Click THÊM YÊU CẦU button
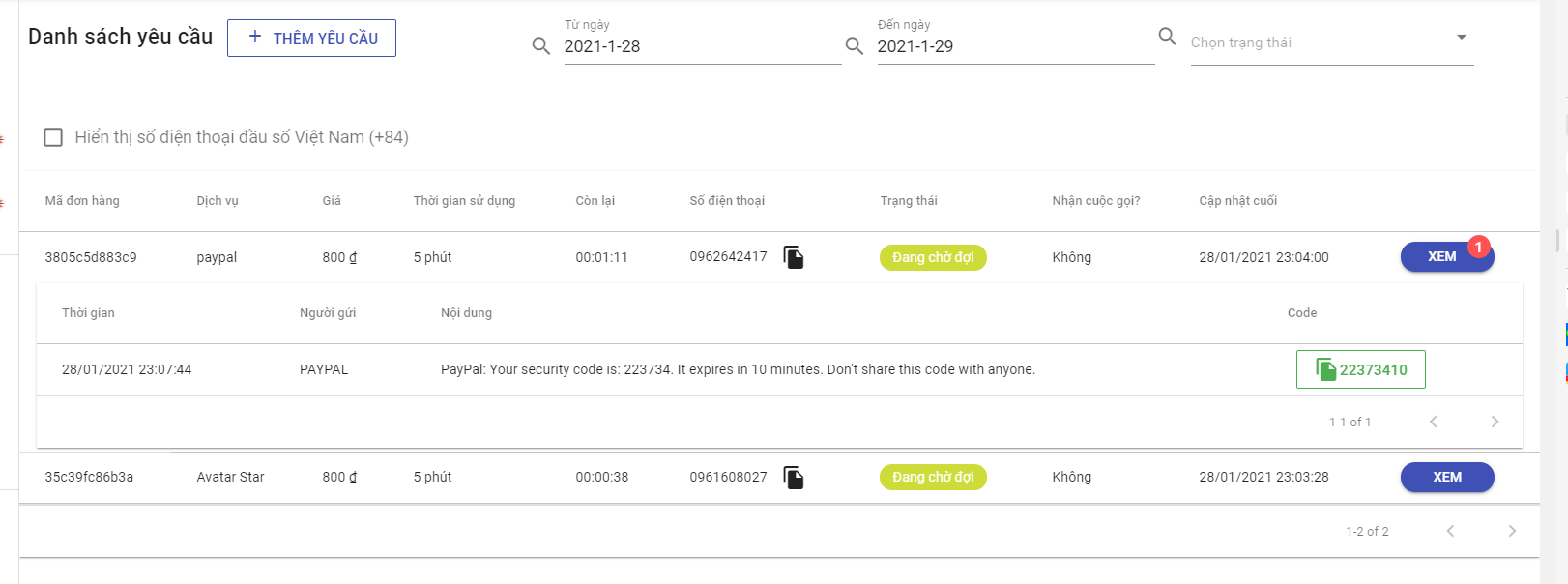The width and height of the screenshot is (1568, 584). (x=311, y=38)
